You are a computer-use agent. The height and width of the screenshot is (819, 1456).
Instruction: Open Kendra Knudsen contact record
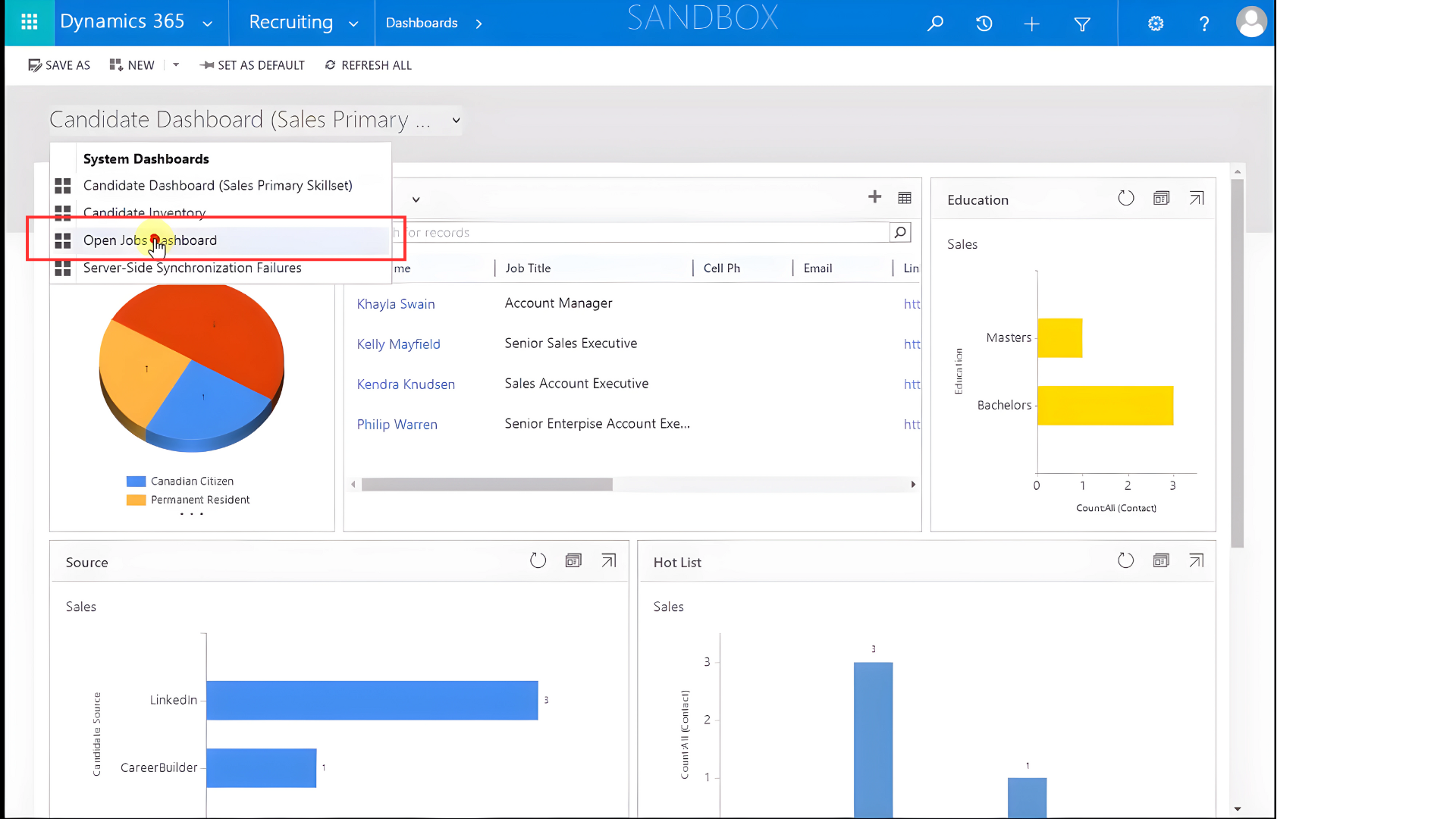click(406, 384)
